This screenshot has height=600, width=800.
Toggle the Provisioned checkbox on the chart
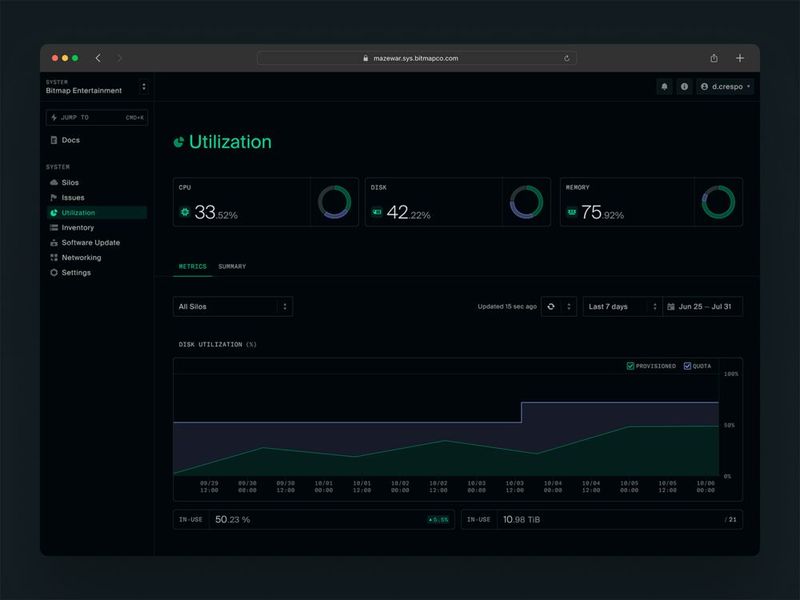tap(632, 366)
